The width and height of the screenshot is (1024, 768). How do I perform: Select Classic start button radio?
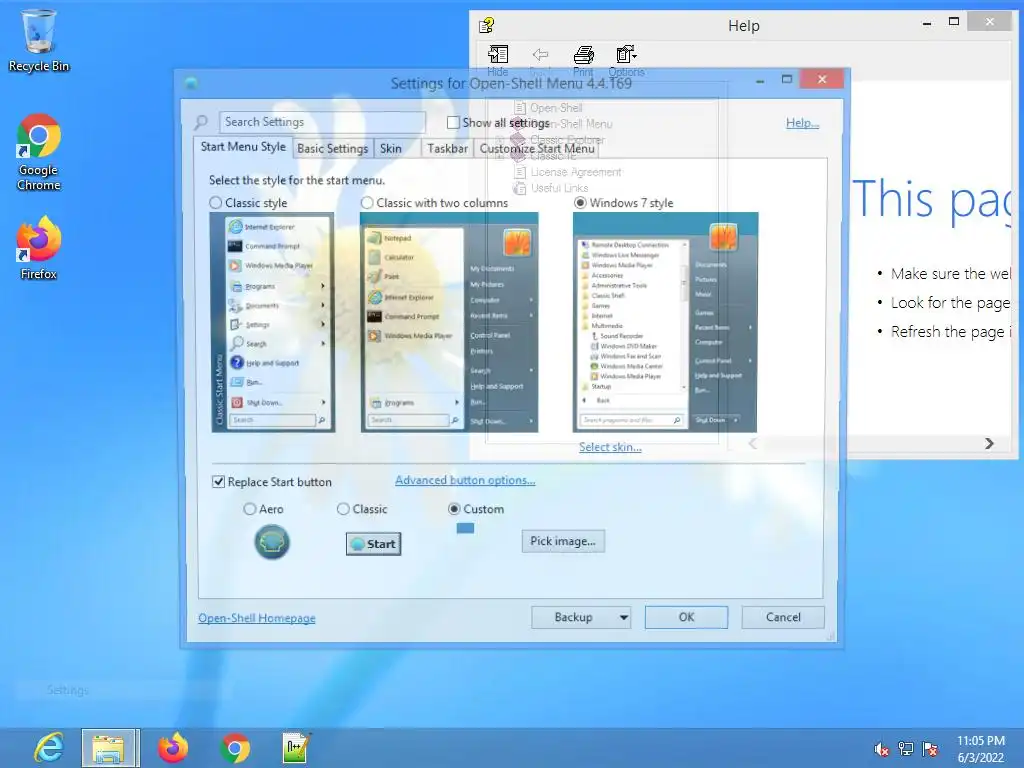(343, 509)
